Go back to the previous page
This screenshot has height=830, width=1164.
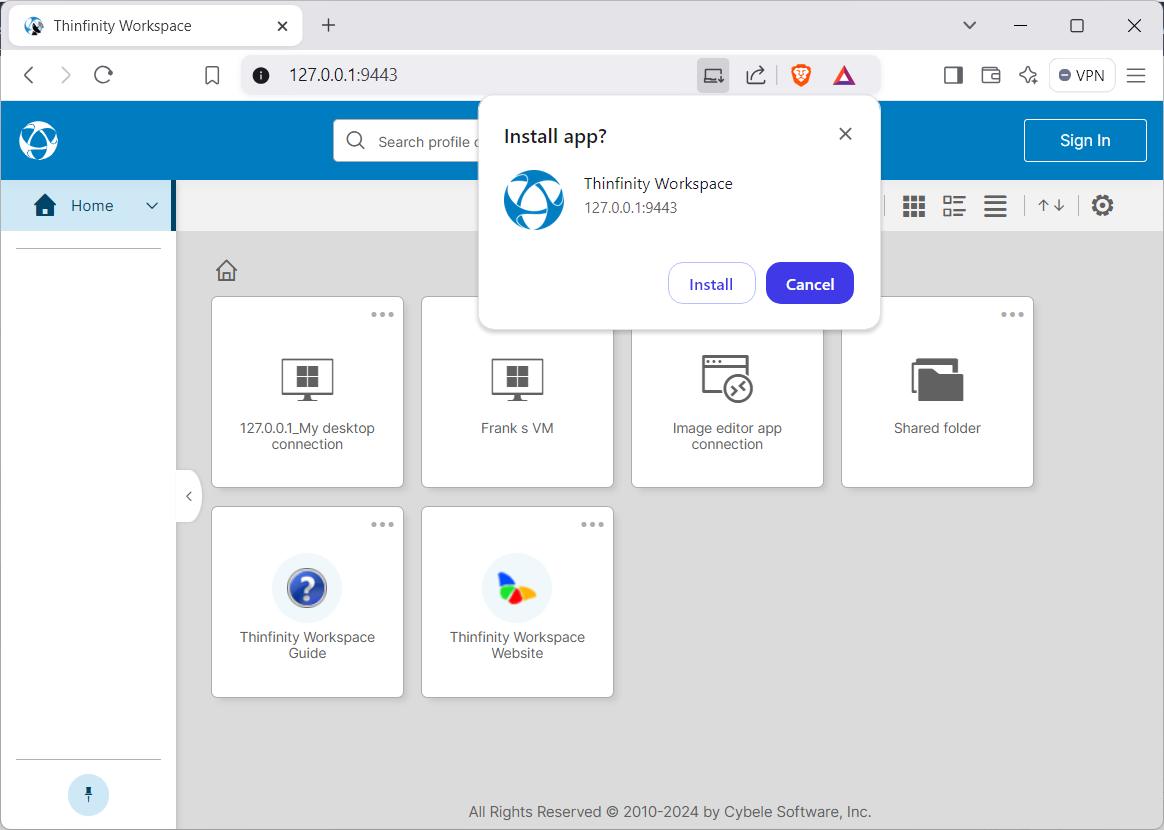[29, 75]
